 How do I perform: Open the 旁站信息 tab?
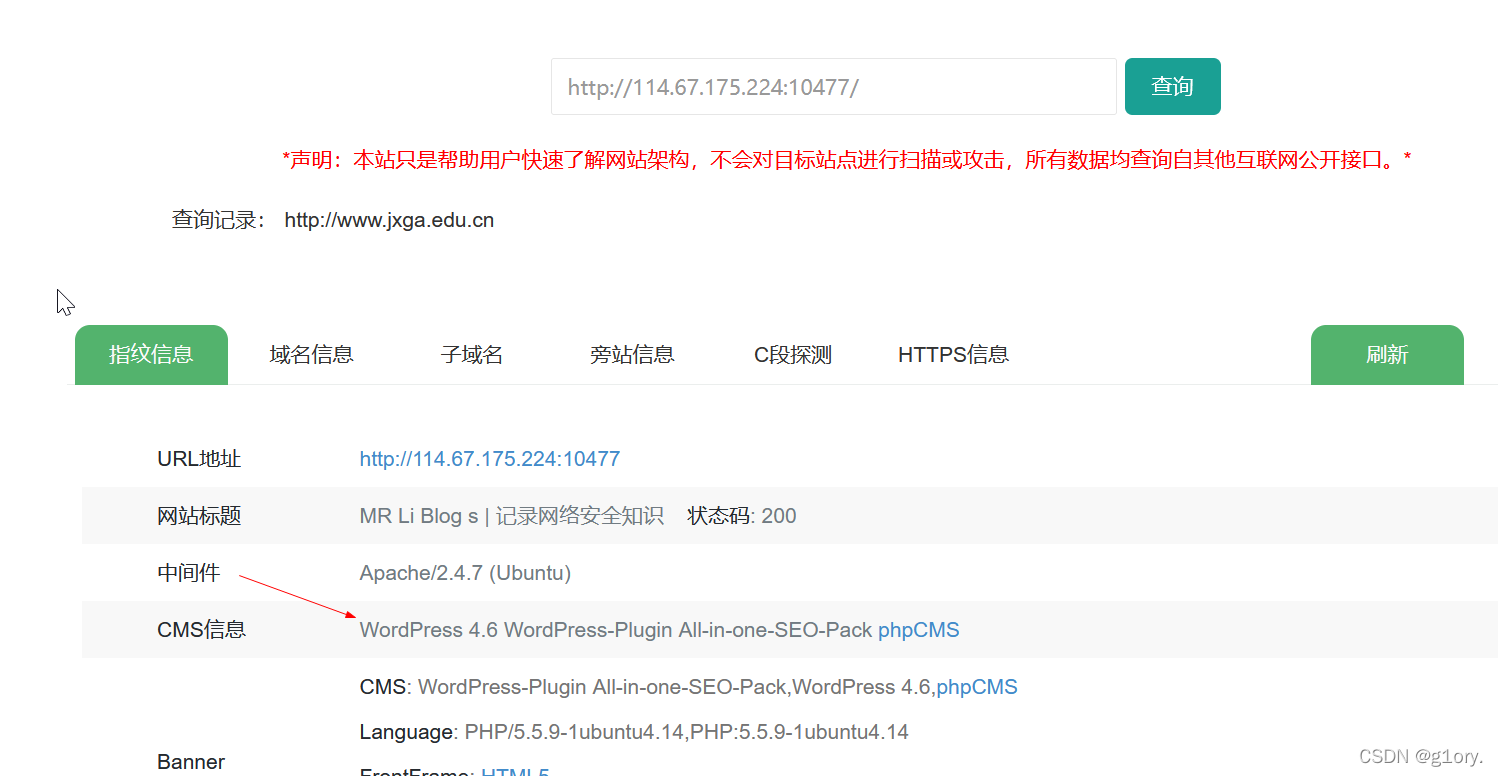coord(632,354)
